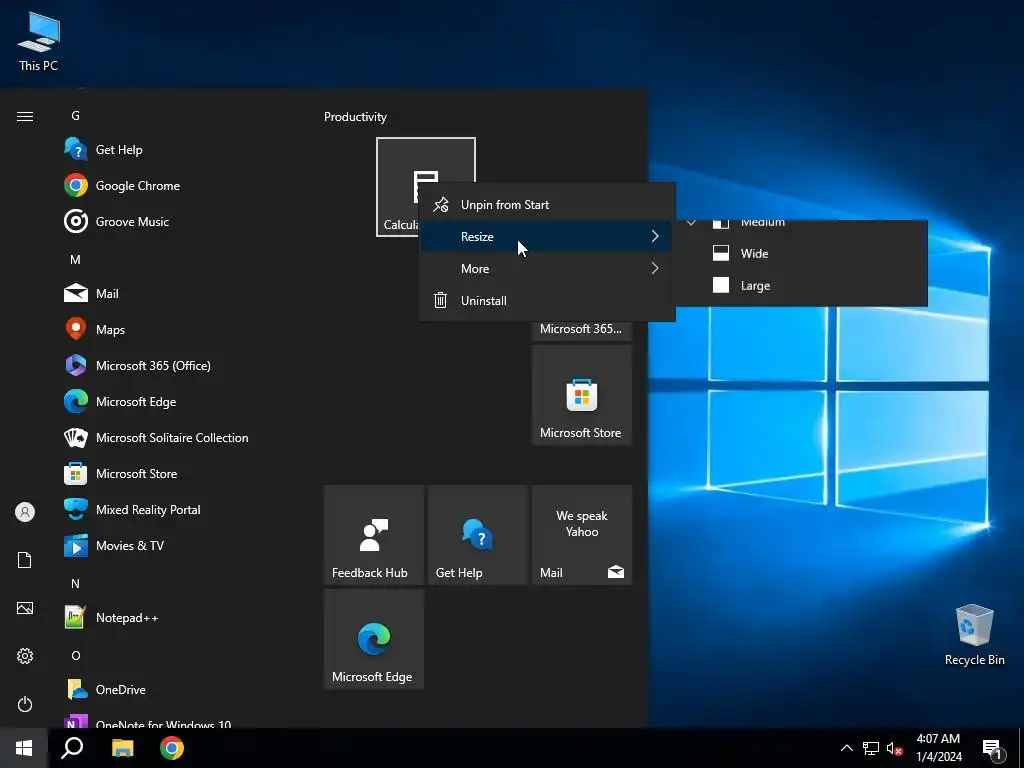1024x768 pixels.
Task: Click the letter N group header
Action: click(76, 583)
